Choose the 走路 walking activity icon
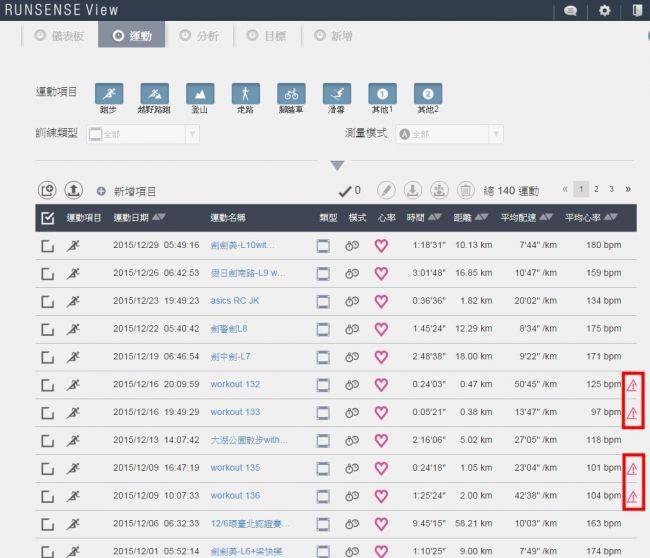Viewport: 650px width, 558px height. pyautogui.click(x=245, y=93)
